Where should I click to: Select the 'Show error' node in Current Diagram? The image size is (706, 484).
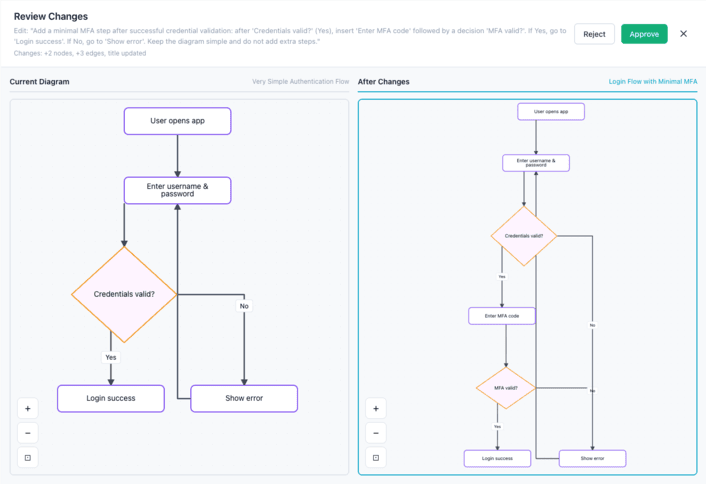pyautogui.click(x=243, y=398)
